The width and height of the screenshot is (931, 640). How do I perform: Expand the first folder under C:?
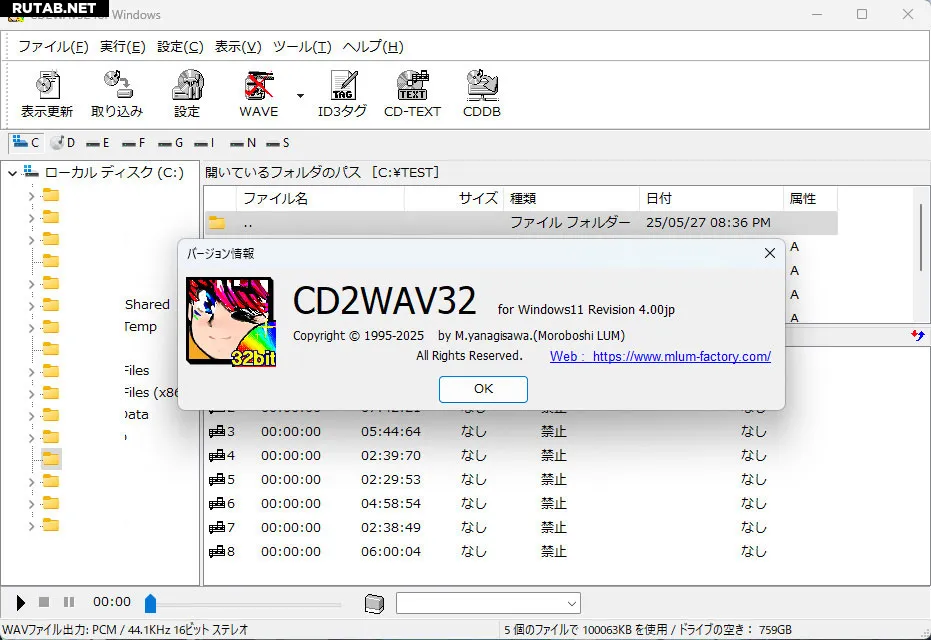coord(31,196)
